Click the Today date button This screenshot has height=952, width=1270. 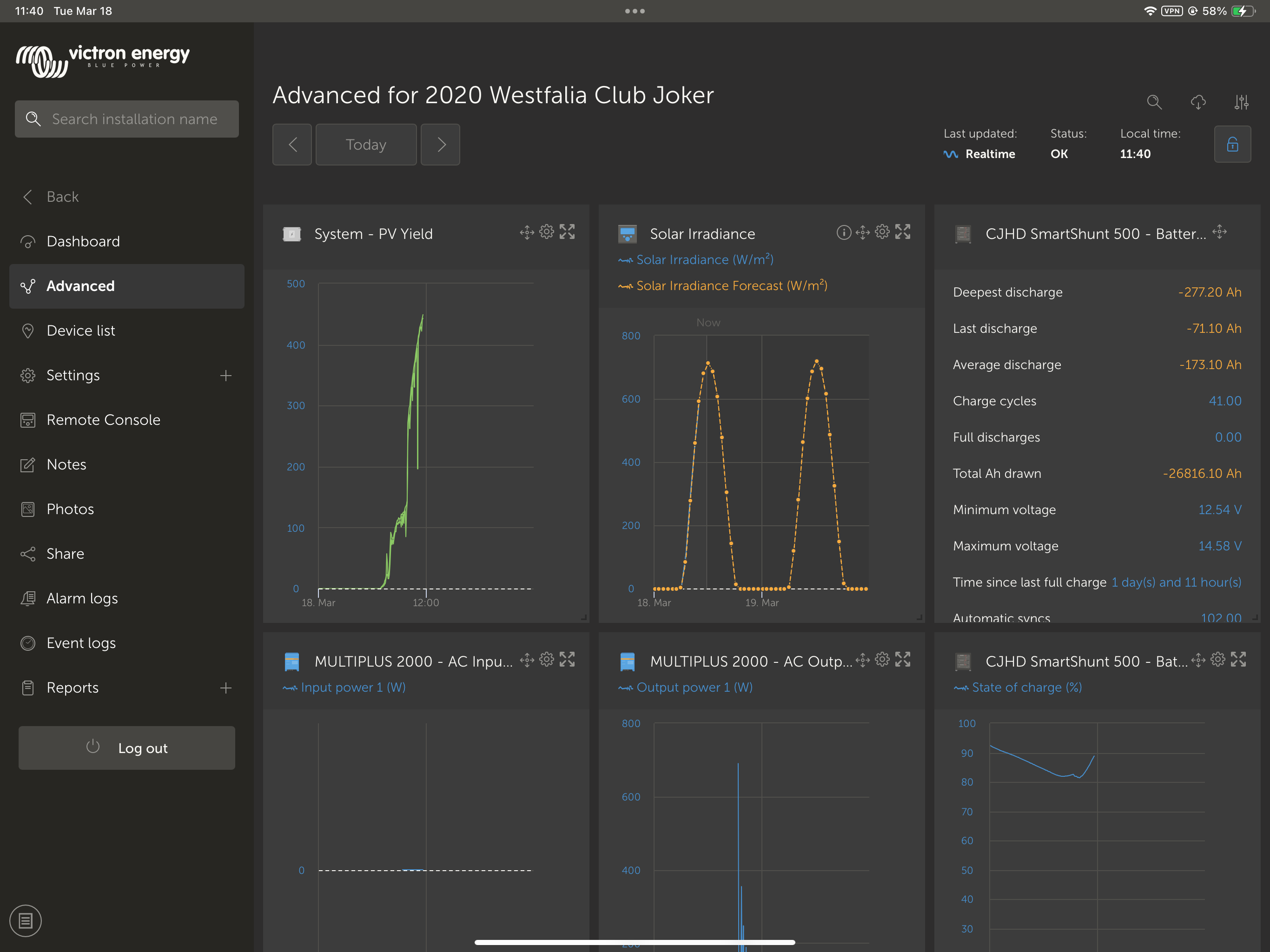(366, 145)
